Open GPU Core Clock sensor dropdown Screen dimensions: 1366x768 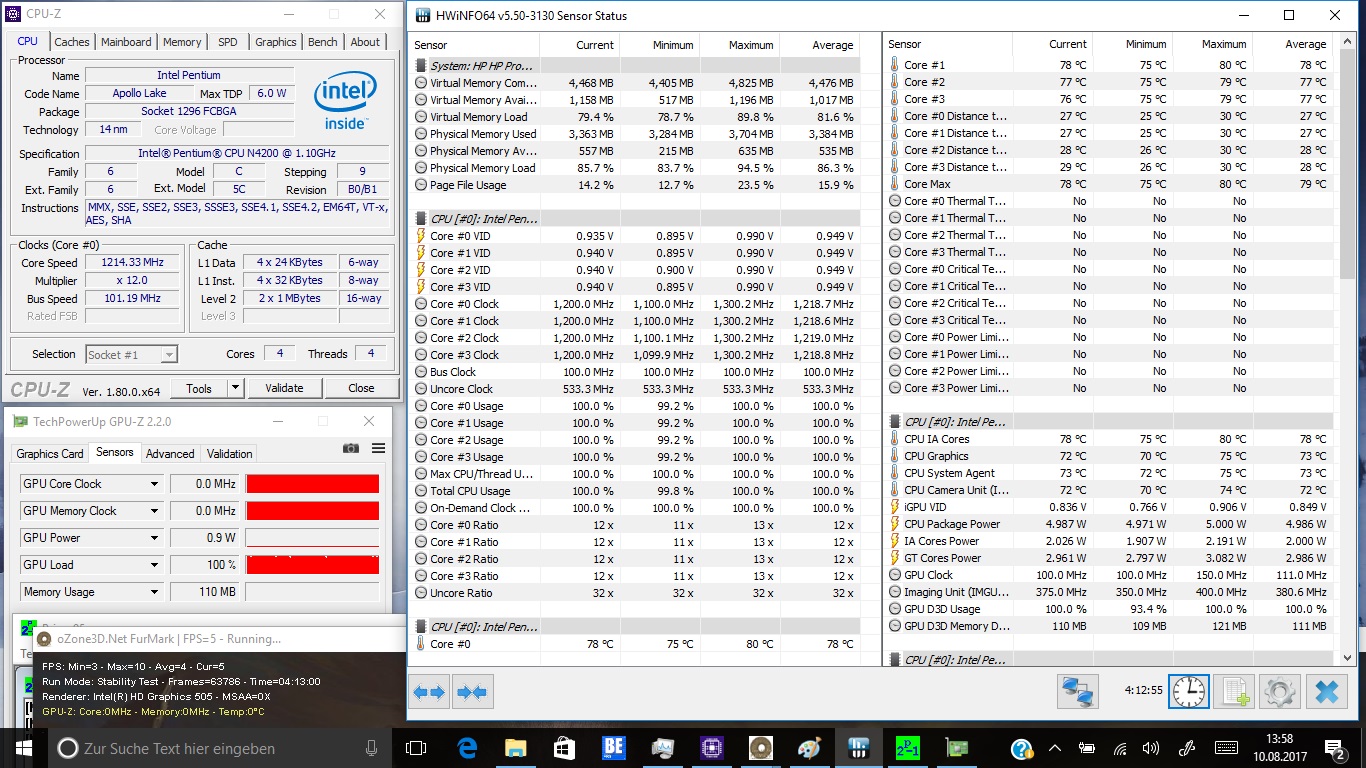(x=154, y=484)
